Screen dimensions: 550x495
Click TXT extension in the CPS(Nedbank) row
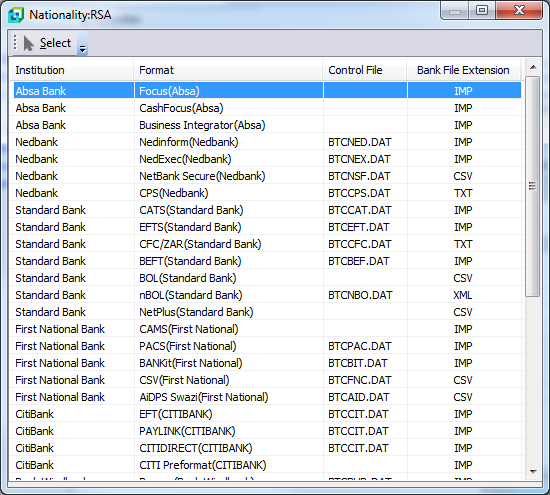(x=463, y=193)
